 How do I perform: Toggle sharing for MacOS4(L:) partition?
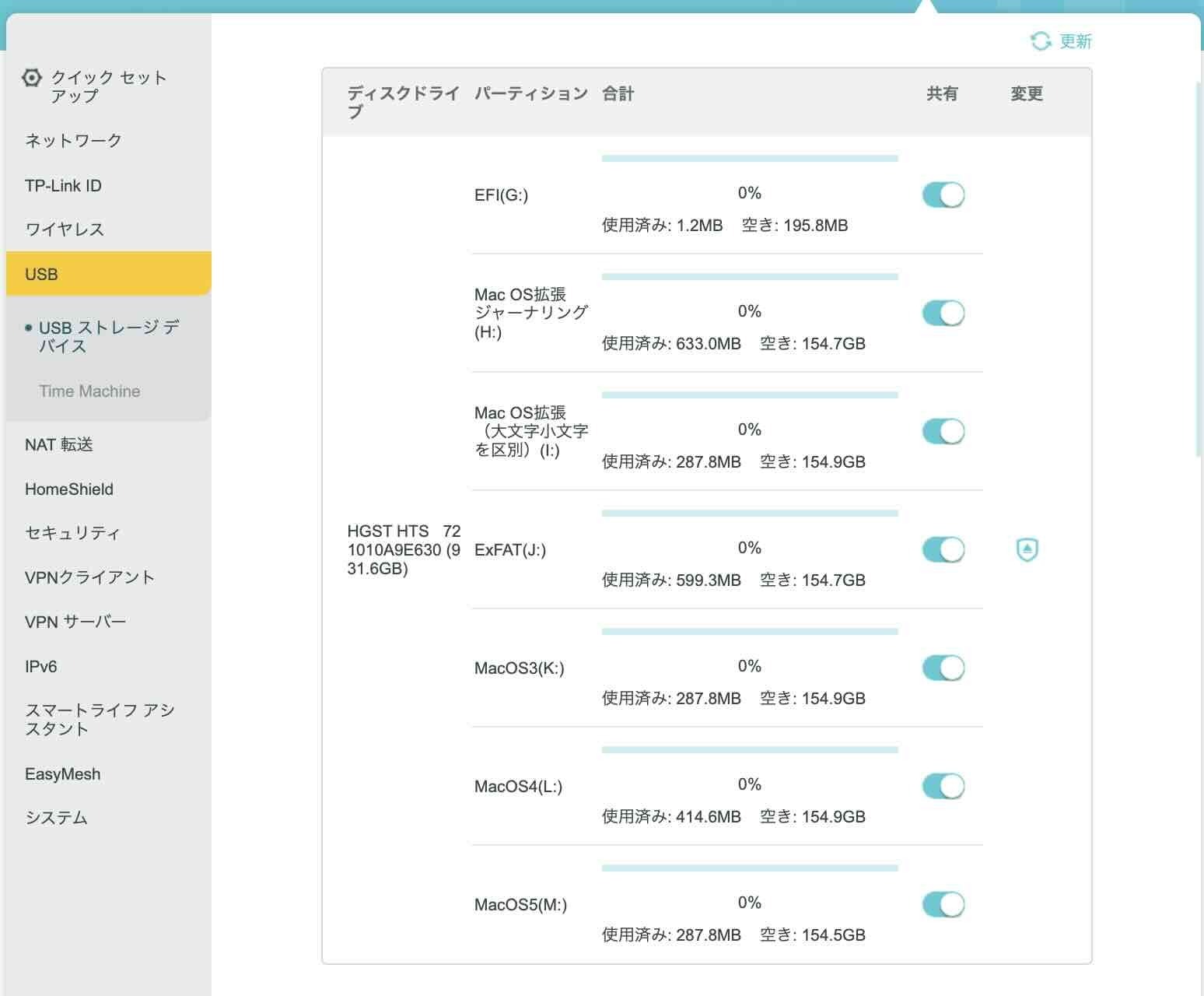tap(943, 786)
